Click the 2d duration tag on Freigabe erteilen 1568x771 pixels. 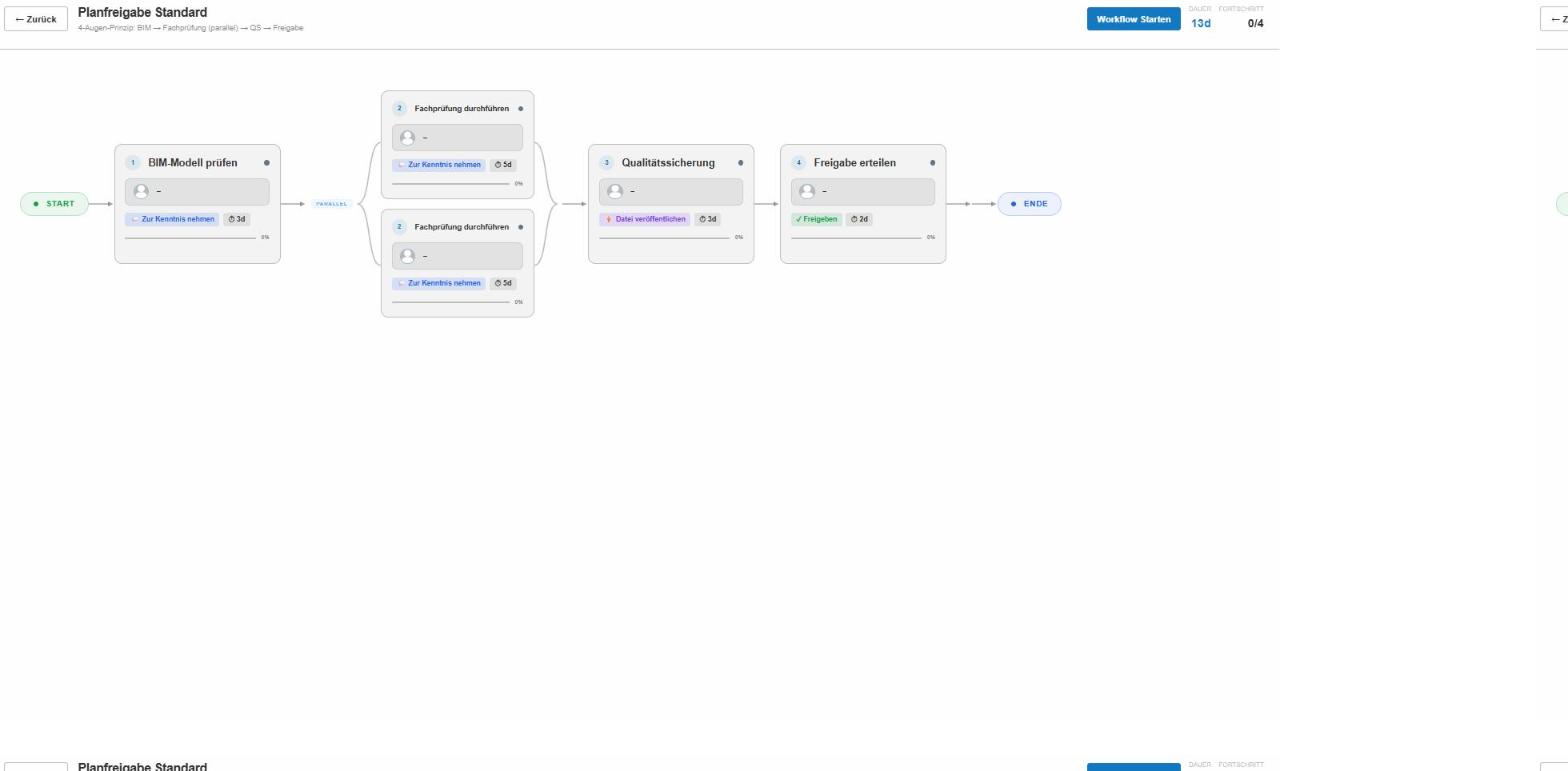point(859,219)
